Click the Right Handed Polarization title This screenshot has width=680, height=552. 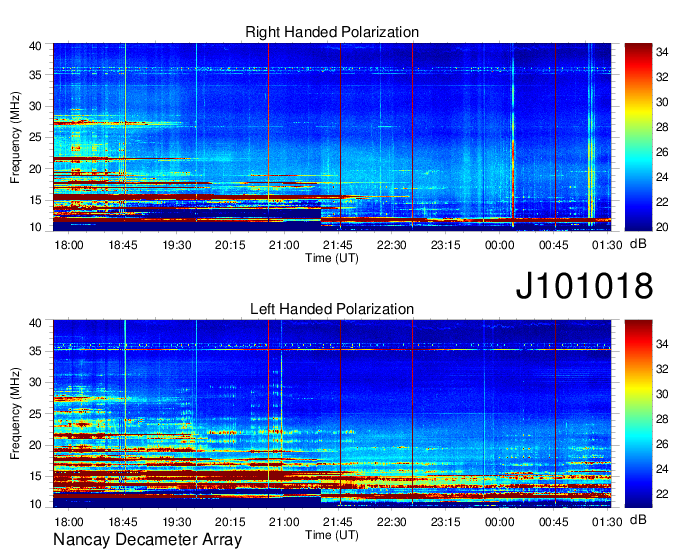(332, 32)
